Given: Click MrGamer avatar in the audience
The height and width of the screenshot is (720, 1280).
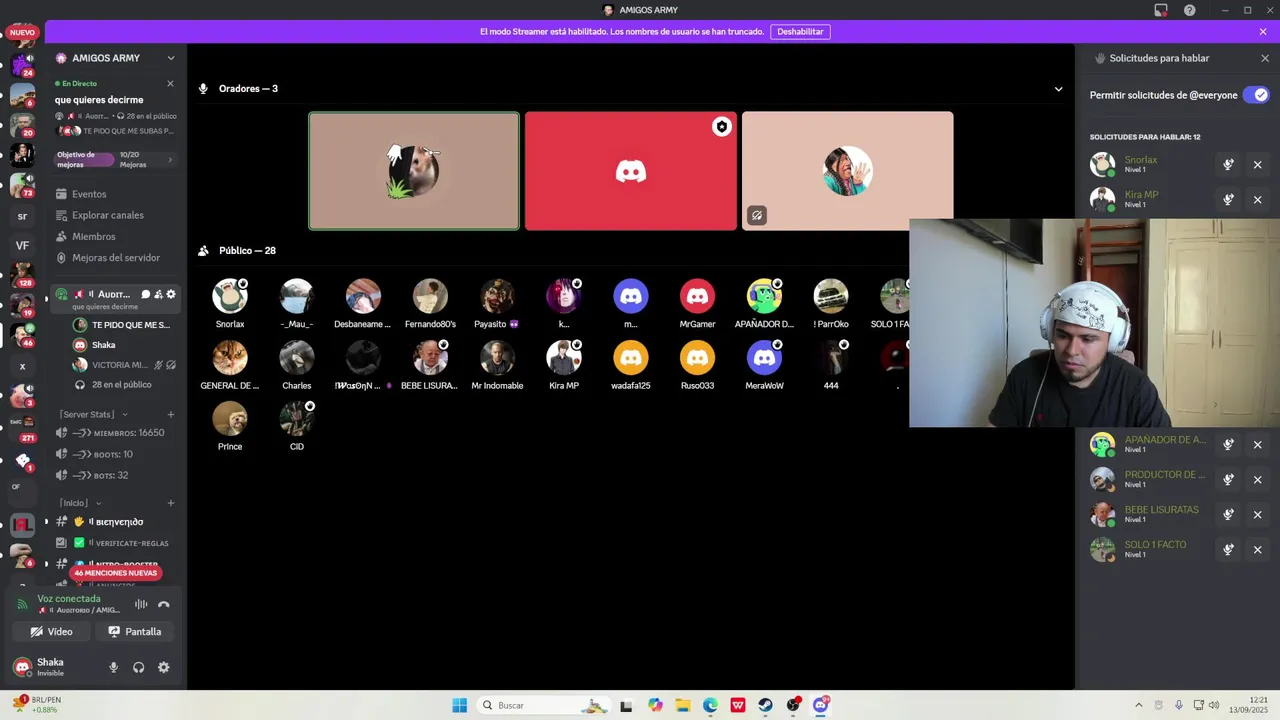Looking at the screenshot, I should coord(697,296).
